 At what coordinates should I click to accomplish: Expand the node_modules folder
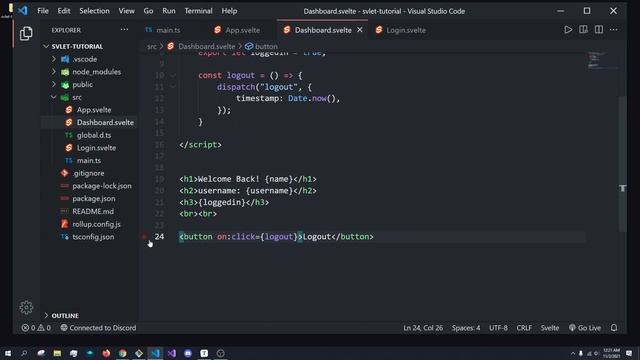click(53, 72)
